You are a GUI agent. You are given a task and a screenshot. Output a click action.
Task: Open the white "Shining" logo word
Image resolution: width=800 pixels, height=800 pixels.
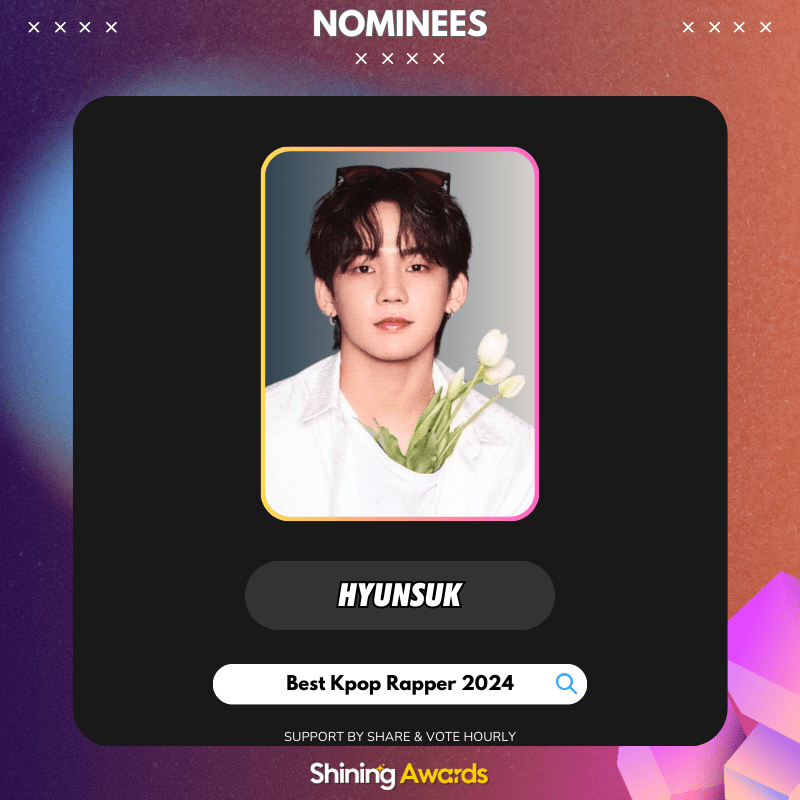click(x=353, y=774)
